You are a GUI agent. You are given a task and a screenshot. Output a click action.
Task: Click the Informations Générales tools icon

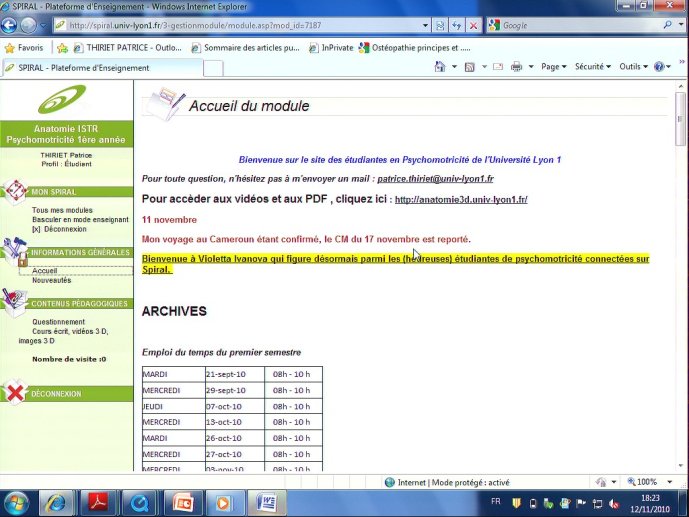(x=15, y=252)
